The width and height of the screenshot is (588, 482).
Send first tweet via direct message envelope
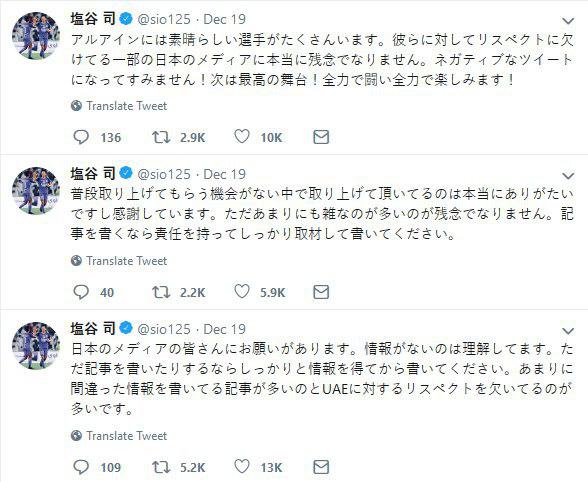pos(321,137)
